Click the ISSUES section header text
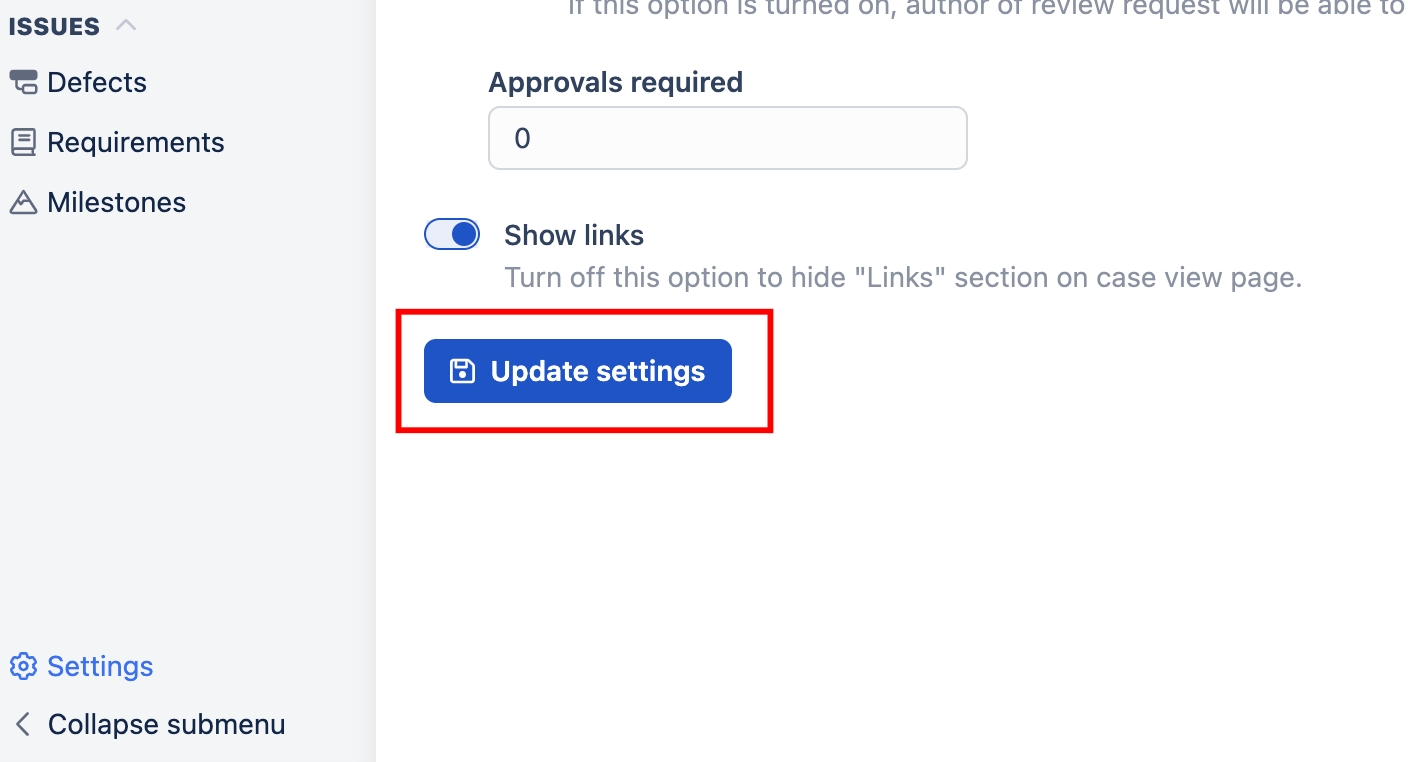The width and height of the screenshot is (1408, 762). pyautogui.click(x=54, y=27)
